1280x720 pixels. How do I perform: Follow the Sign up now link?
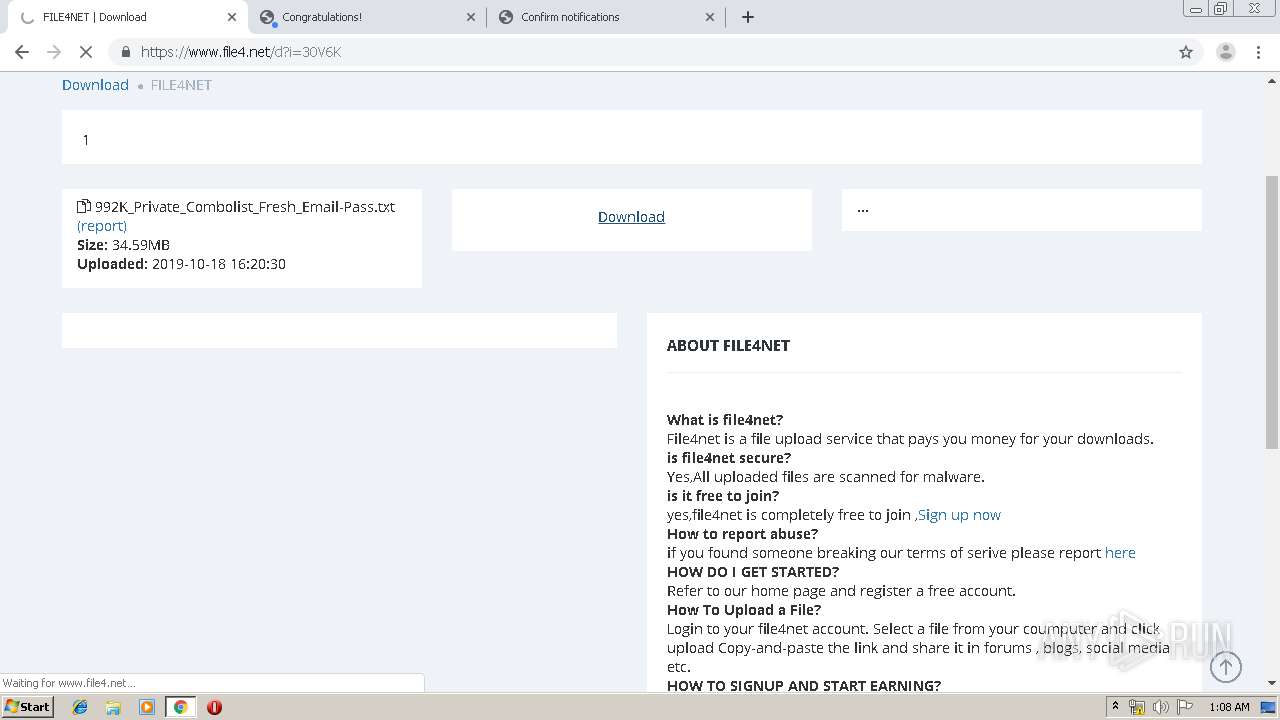pos(959,515)
